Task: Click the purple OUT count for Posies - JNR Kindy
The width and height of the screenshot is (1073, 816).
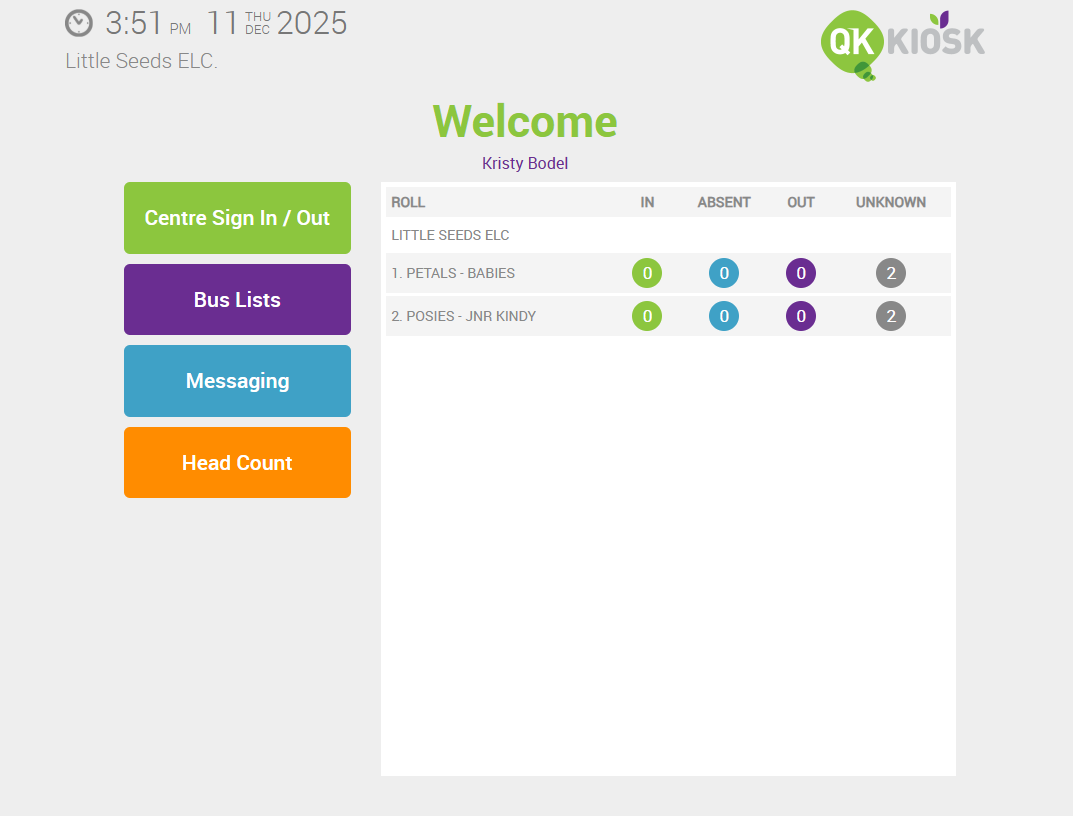Action: 801,316
